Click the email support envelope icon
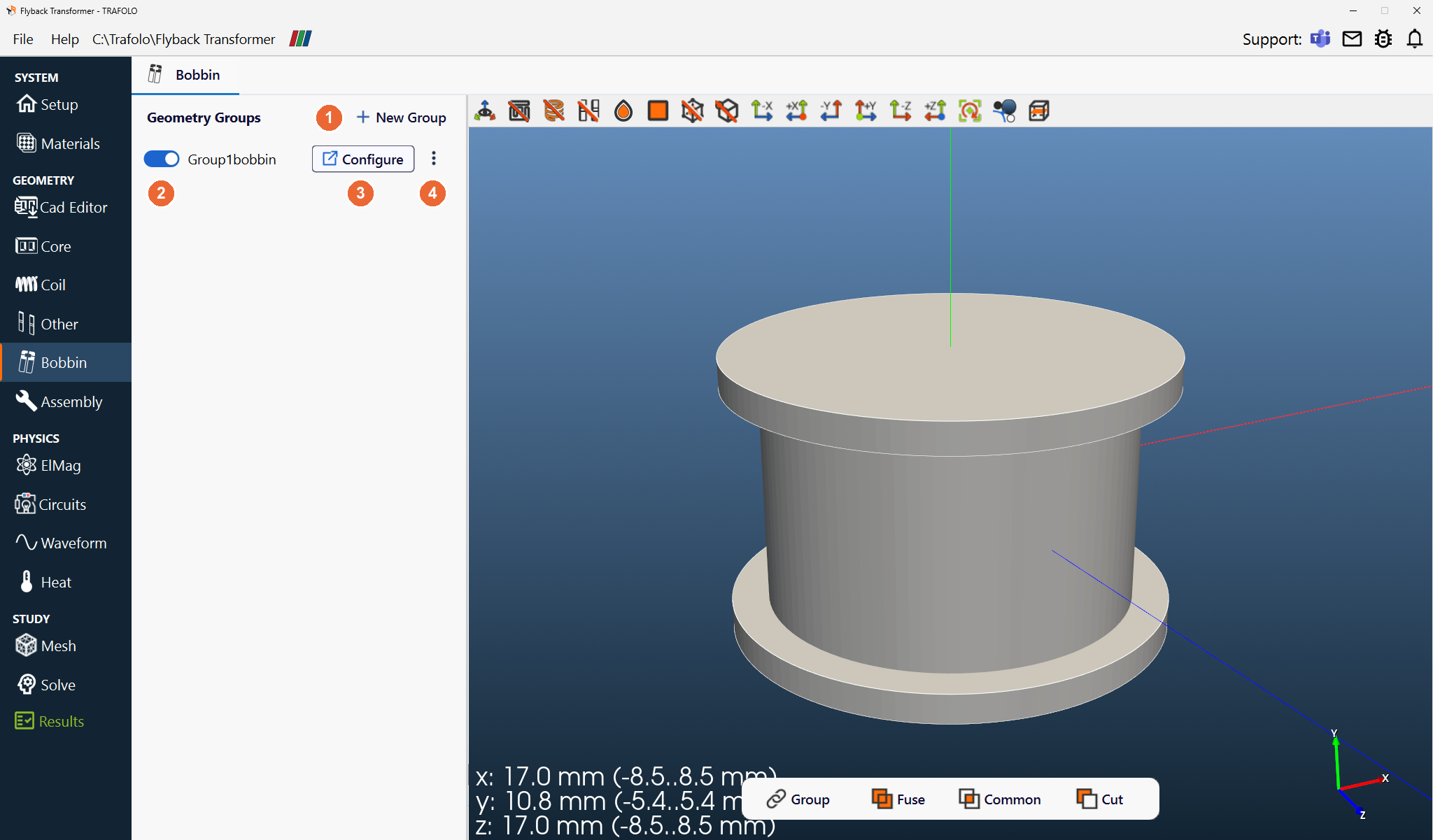 point(1352,39)
